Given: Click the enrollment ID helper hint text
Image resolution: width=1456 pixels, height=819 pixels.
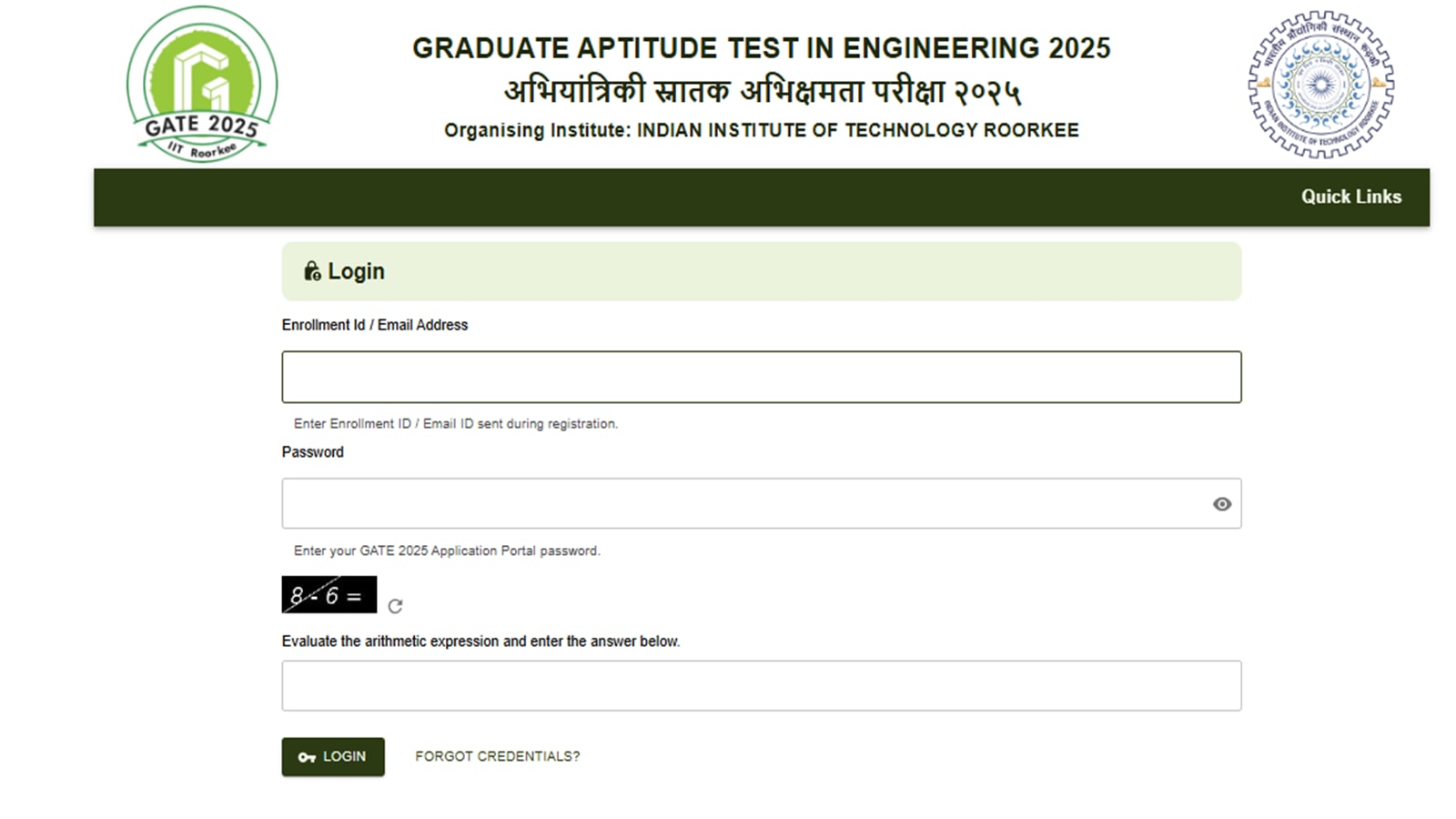Looking at the screenshot, I should coord(455,424).
